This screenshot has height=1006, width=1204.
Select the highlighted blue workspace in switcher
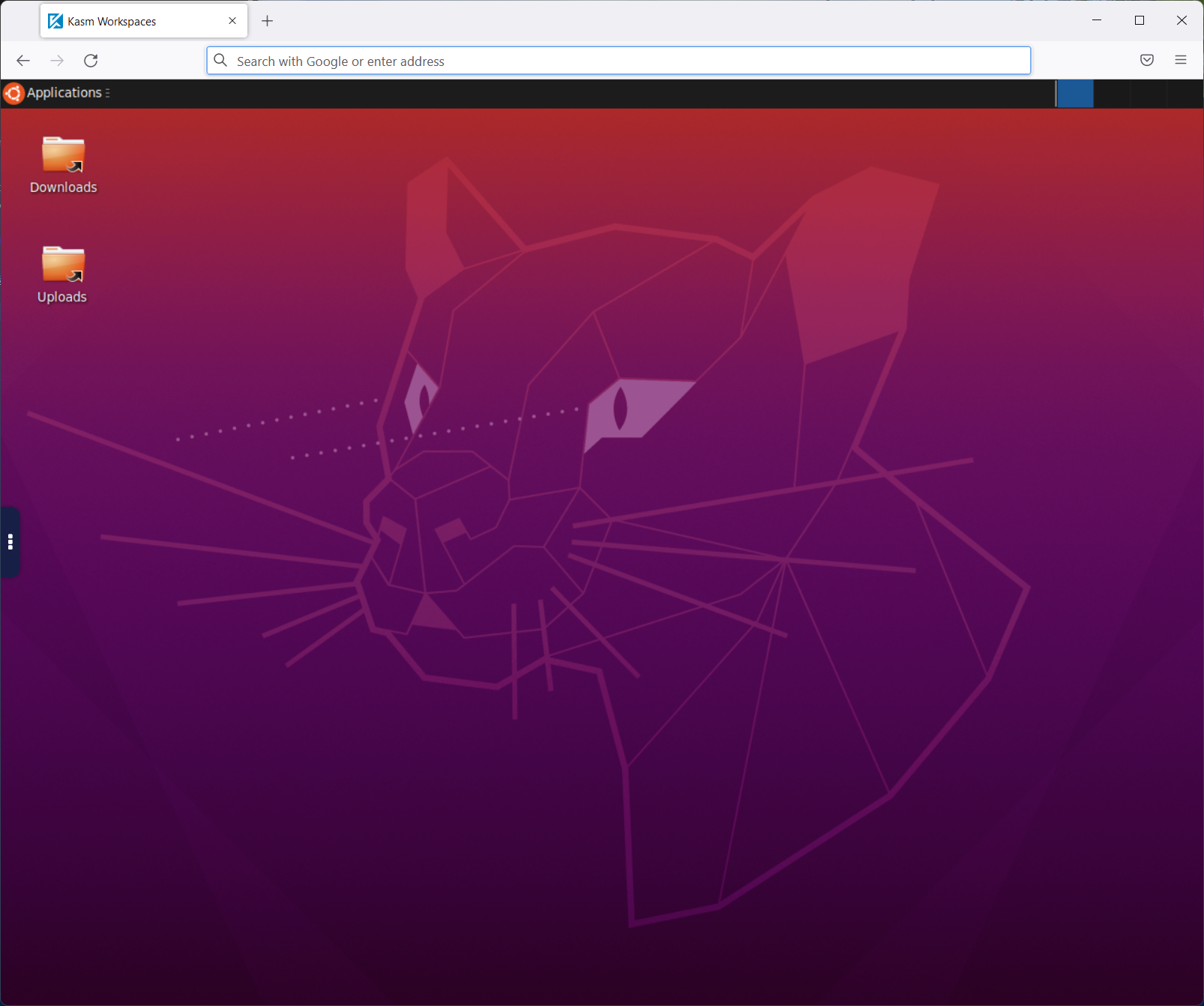1075,94
